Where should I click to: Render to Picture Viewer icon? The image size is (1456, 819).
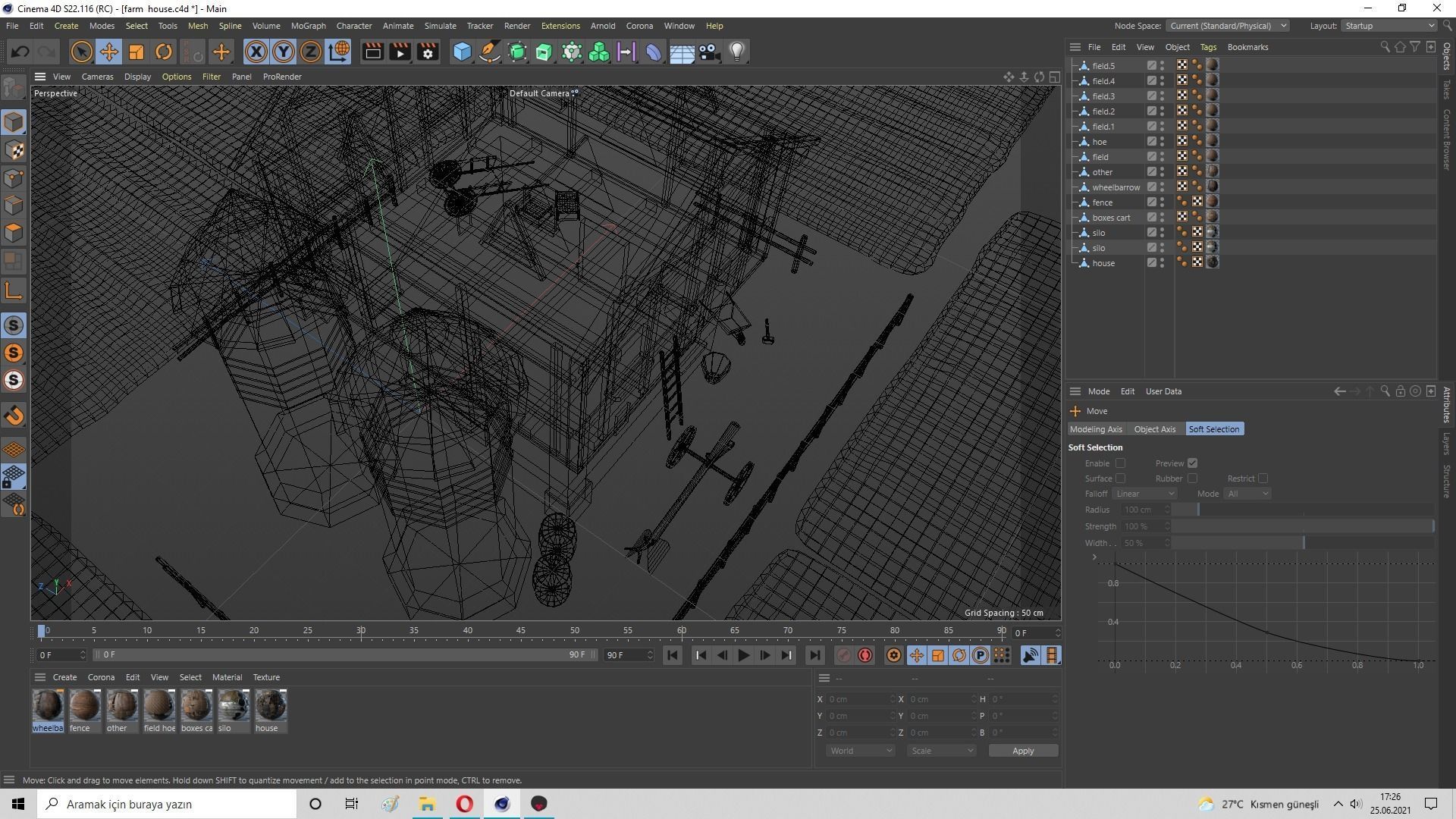[400, 52]
